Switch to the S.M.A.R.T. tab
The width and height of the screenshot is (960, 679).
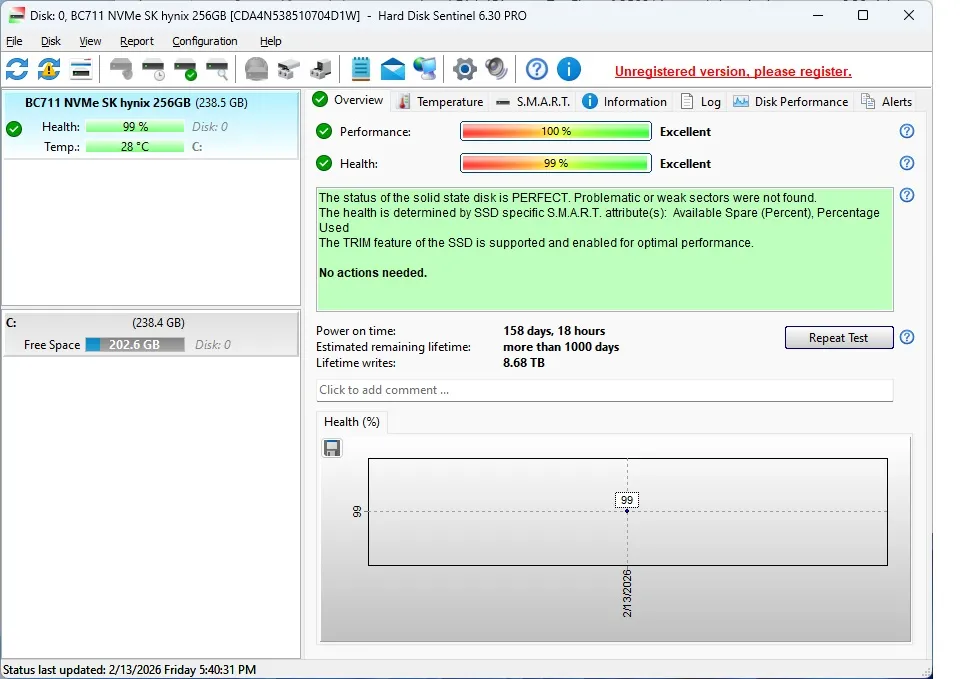533,101
